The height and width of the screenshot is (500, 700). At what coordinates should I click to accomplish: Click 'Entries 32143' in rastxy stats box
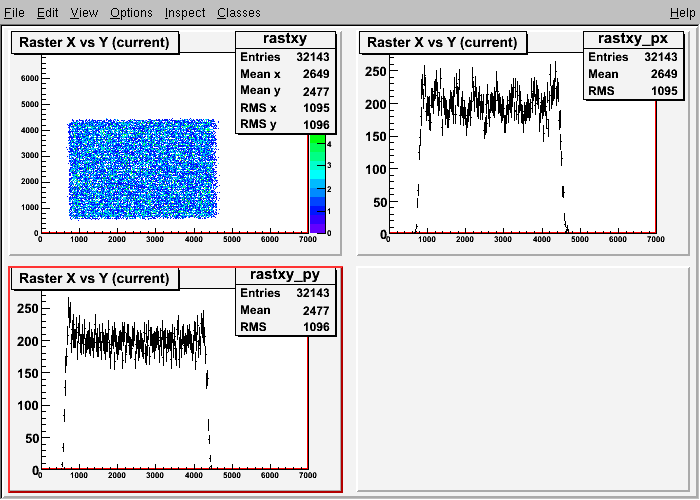tap(285, 57)
